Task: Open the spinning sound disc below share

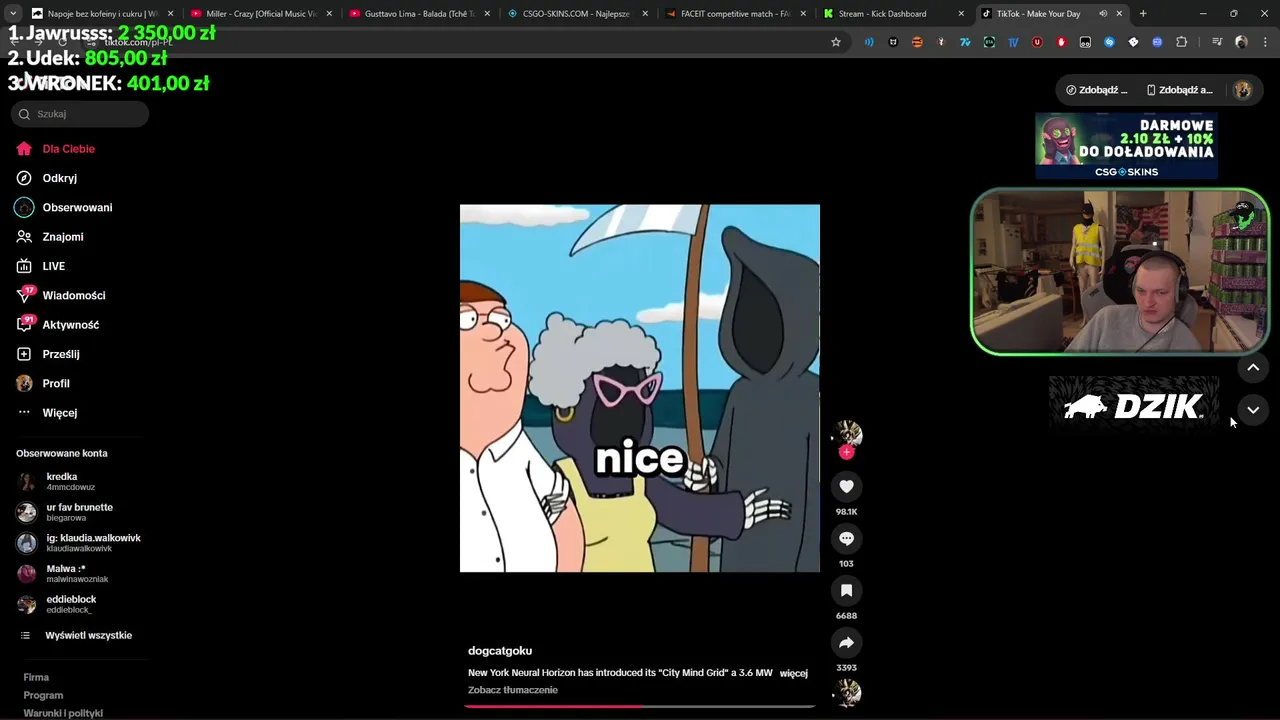Action: point(848,692)
